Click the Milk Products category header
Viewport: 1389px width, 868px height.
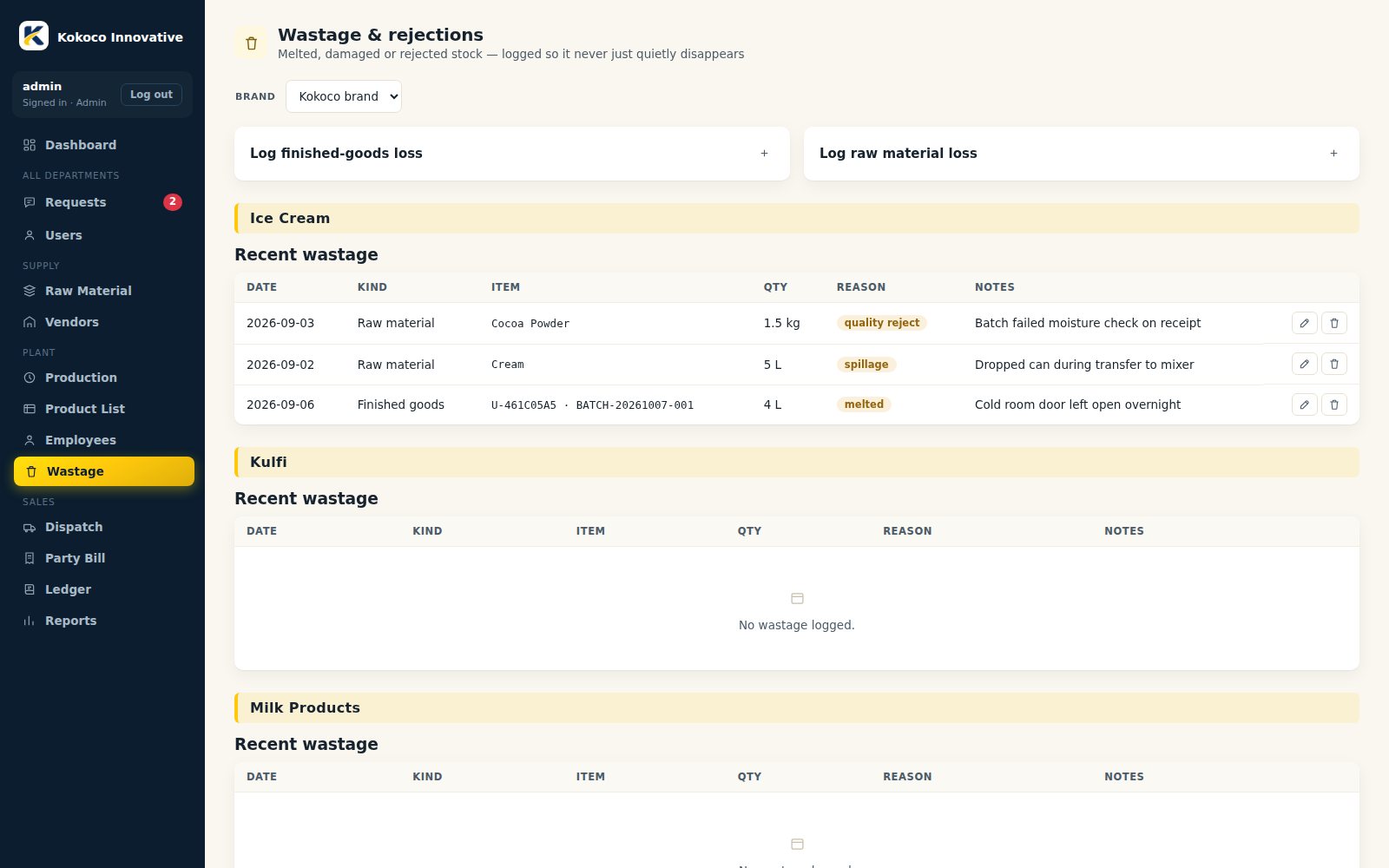(x=797, y=708)
